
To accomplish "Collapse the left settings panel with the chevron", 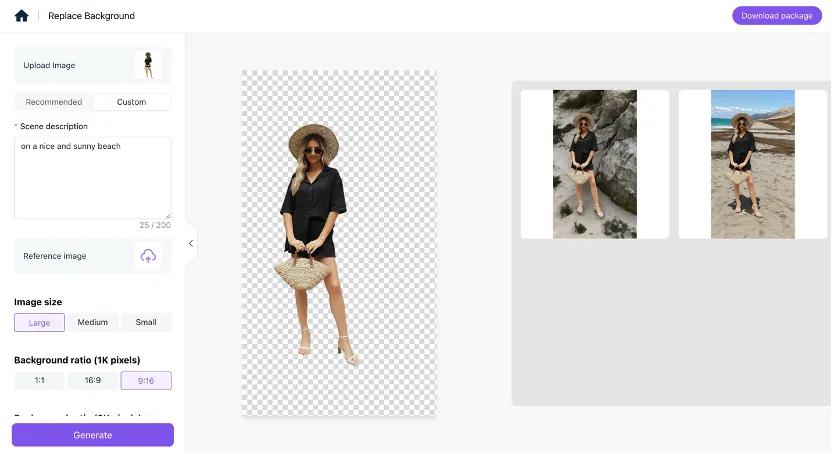I will [191, 243].
